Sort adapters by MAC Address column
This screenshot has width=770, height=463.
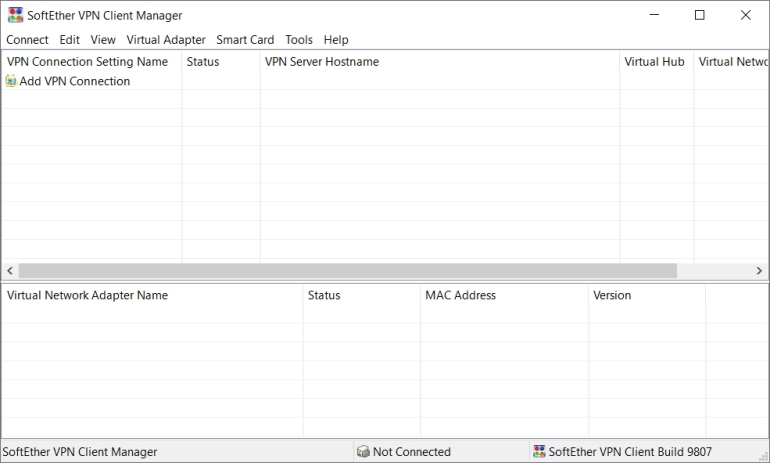click(x=460, y=296)
